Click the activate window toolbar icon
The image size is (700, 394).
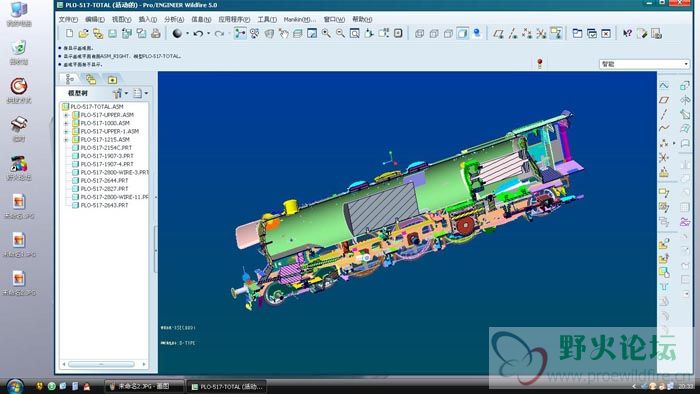coord(592,33)
